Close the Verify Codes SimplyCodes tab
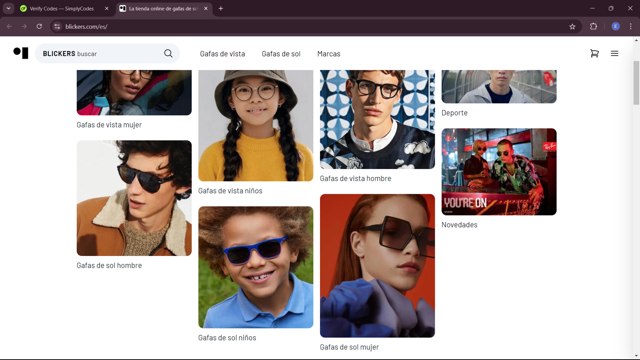This screenshot has height=360, width=640. [x=107, y=8]
